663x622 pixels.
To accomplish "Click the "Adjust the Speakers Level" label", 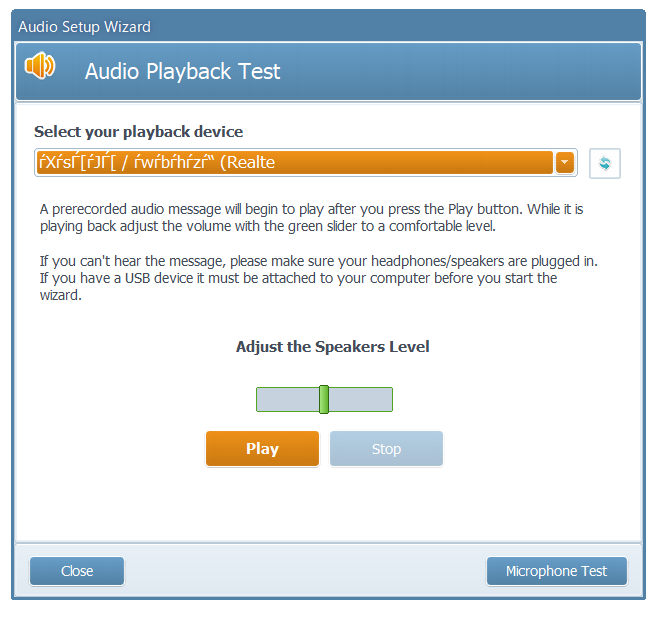I will point(332,347).
